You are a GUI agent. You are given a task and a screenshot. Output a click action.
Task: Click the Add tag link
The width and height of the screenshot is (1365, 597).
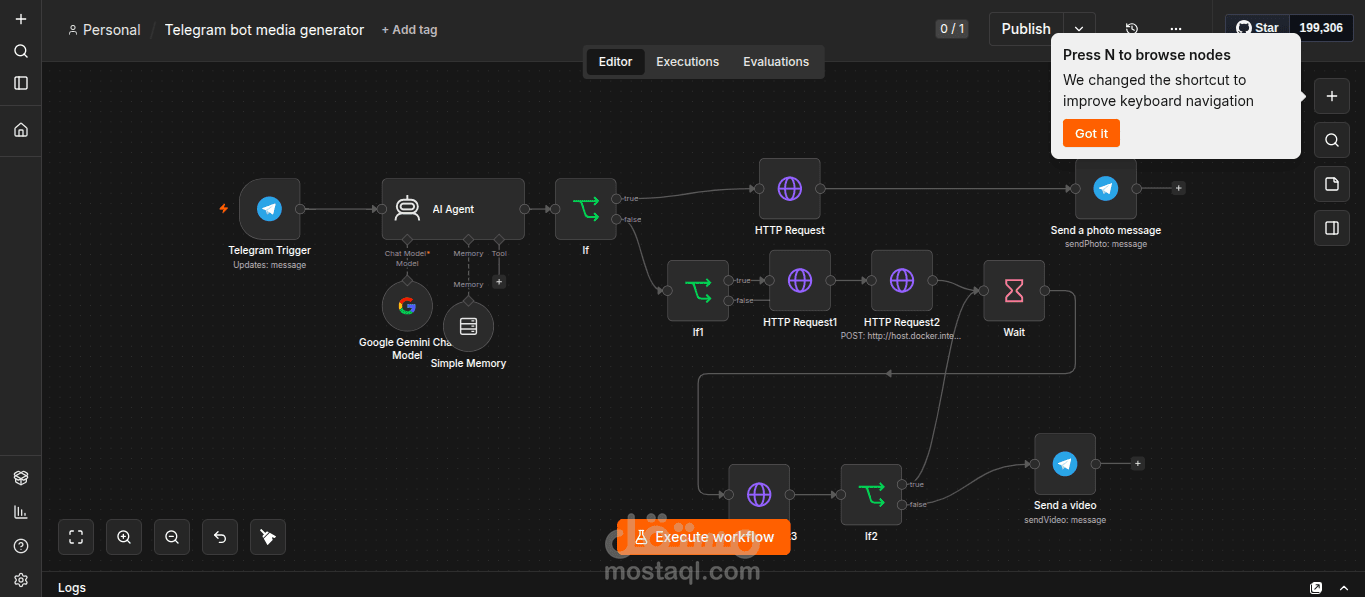tap(409, 30)
